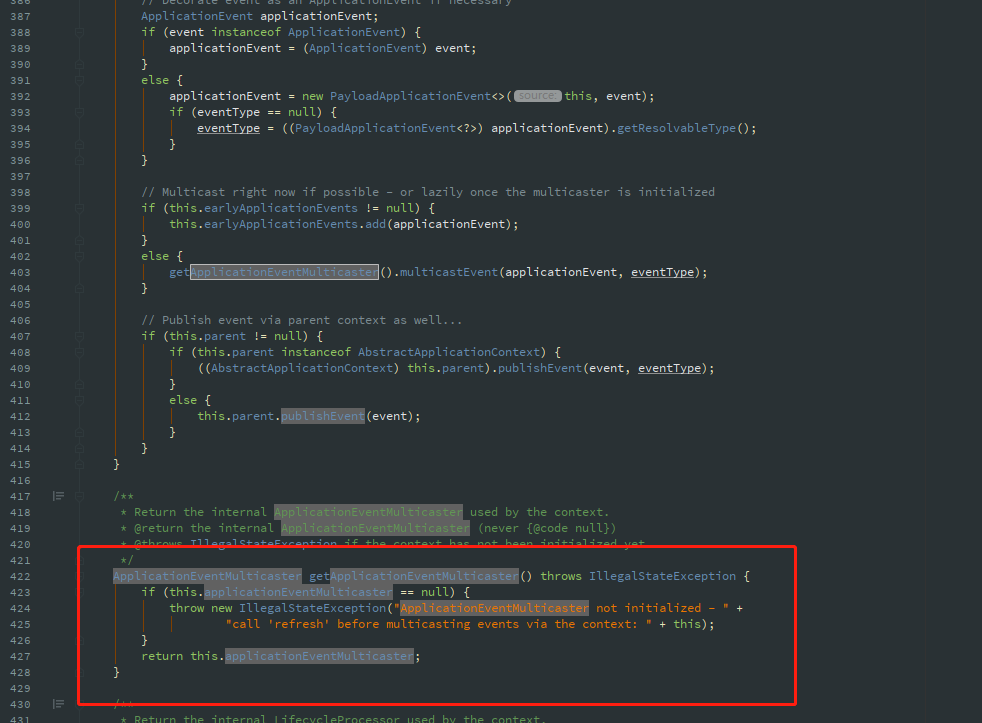
Task: Click the fold end marker on line 415
Action: pyautogui.click(x=80, y=464)
